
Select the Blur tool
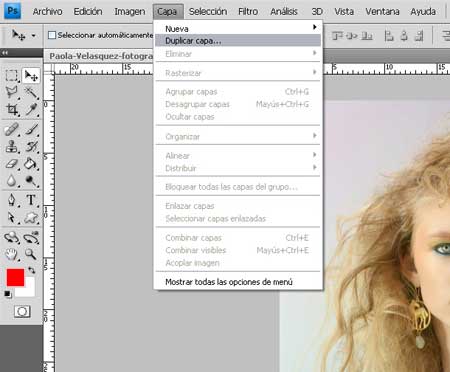[x=12, y=180]
